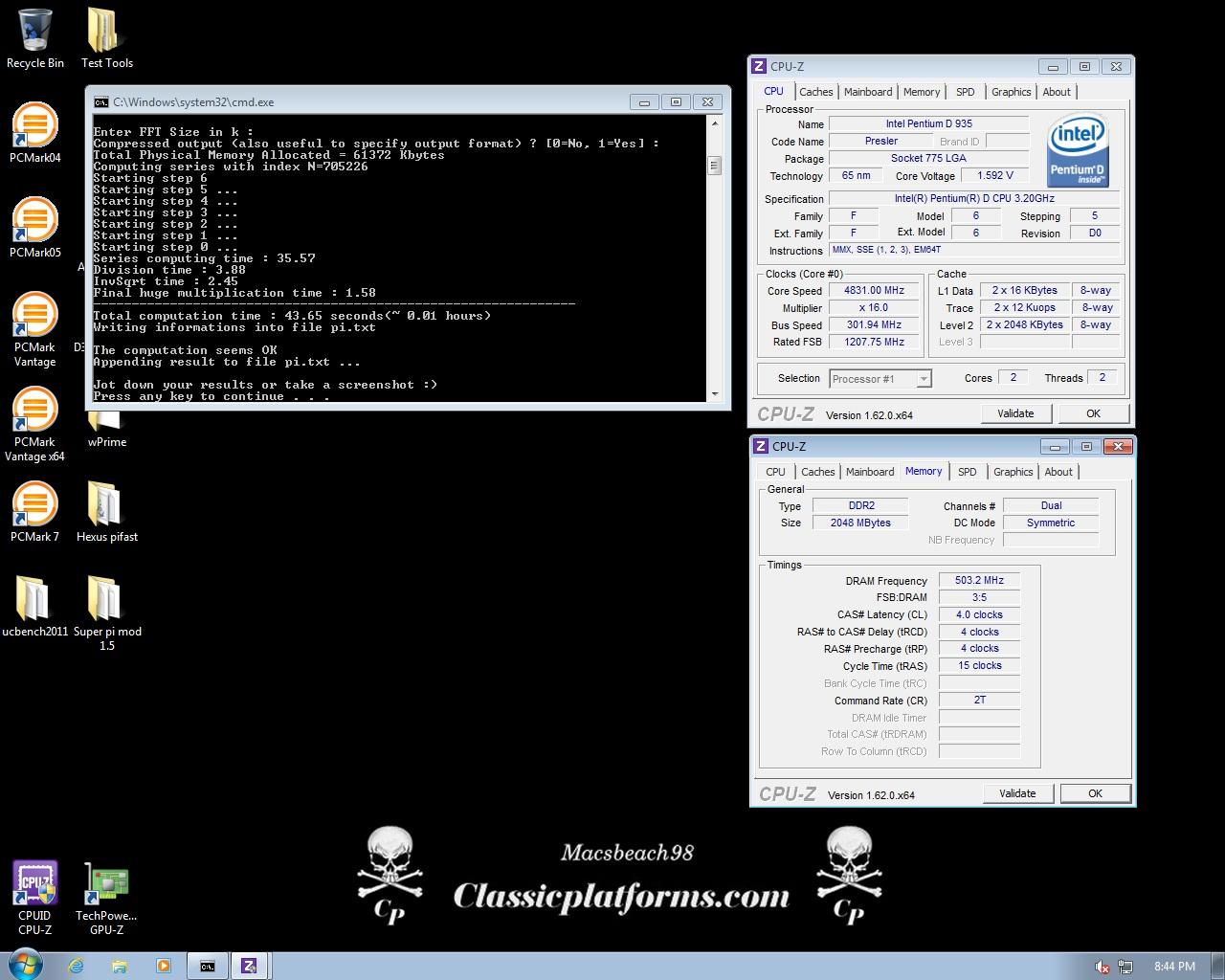Viewport: 1225px width, 980px height.
Task: Click OK in the upper CPU-Z window
Action: point(1093,413)
